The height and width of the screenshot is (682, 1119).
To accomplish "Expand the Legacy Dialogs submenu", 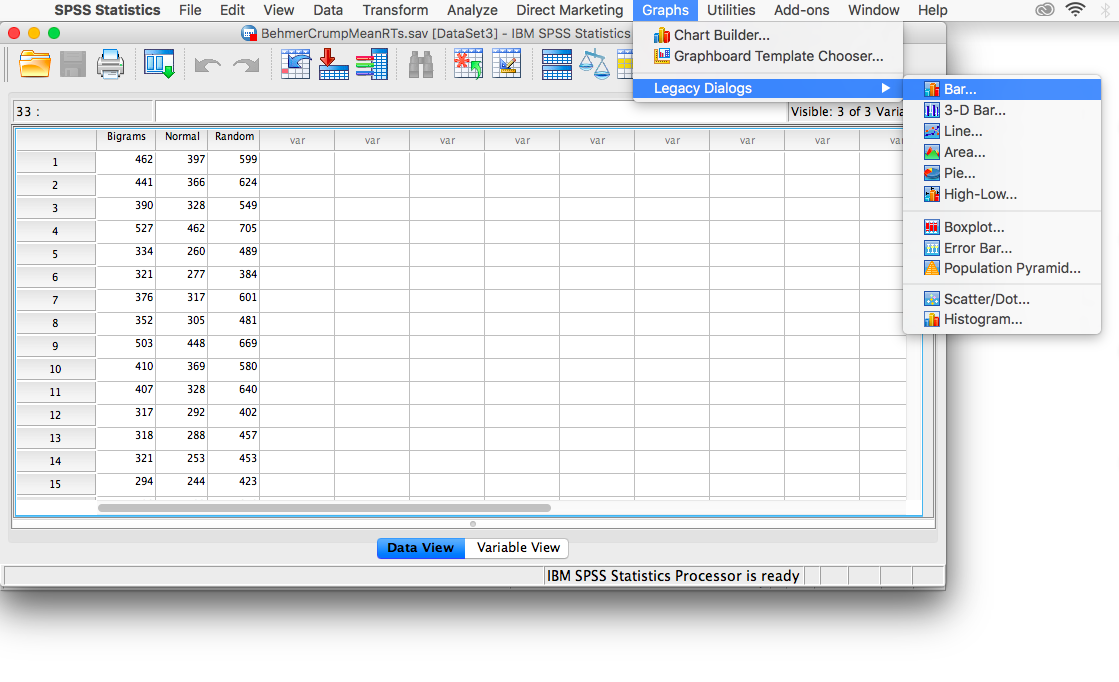I will coord(768,88).
